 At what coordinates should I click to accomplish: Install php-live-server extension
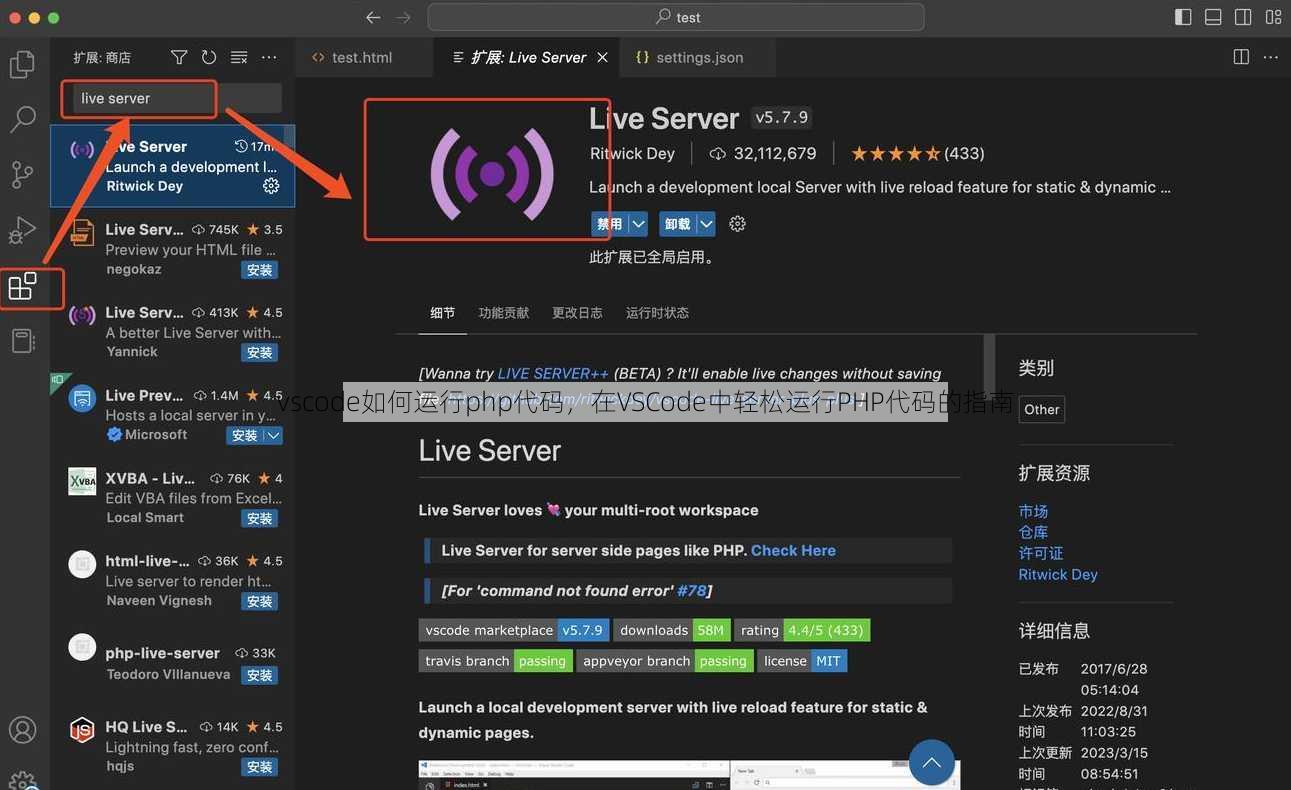point(260,675)
